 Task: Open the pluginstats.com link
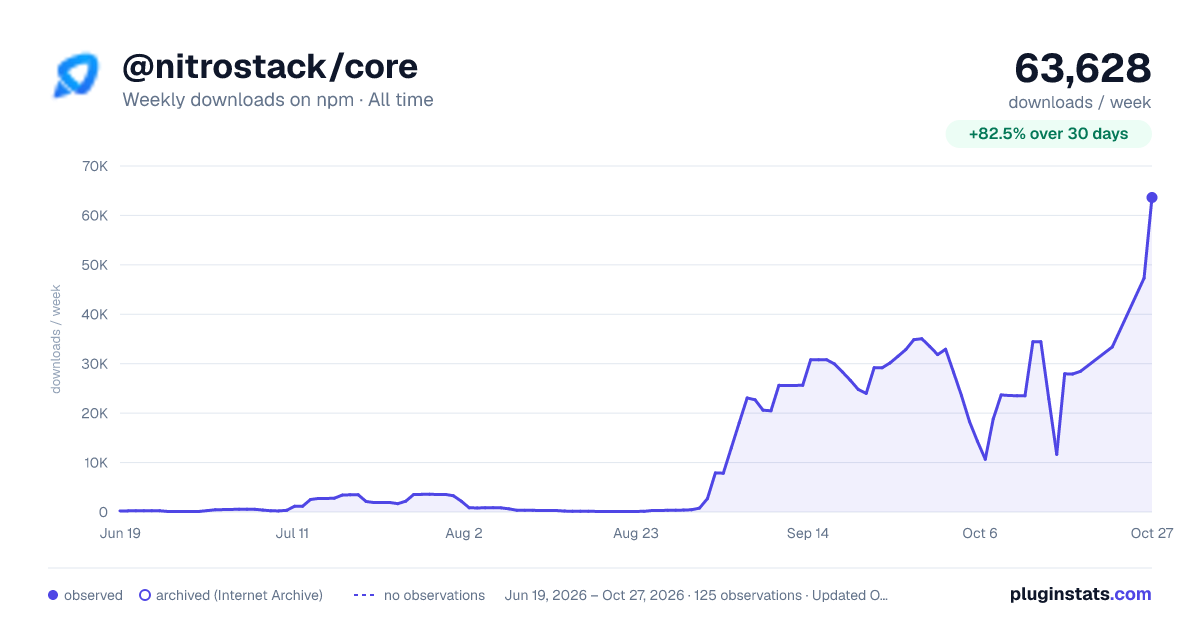pyautogui.click(x=1081, y=594)
